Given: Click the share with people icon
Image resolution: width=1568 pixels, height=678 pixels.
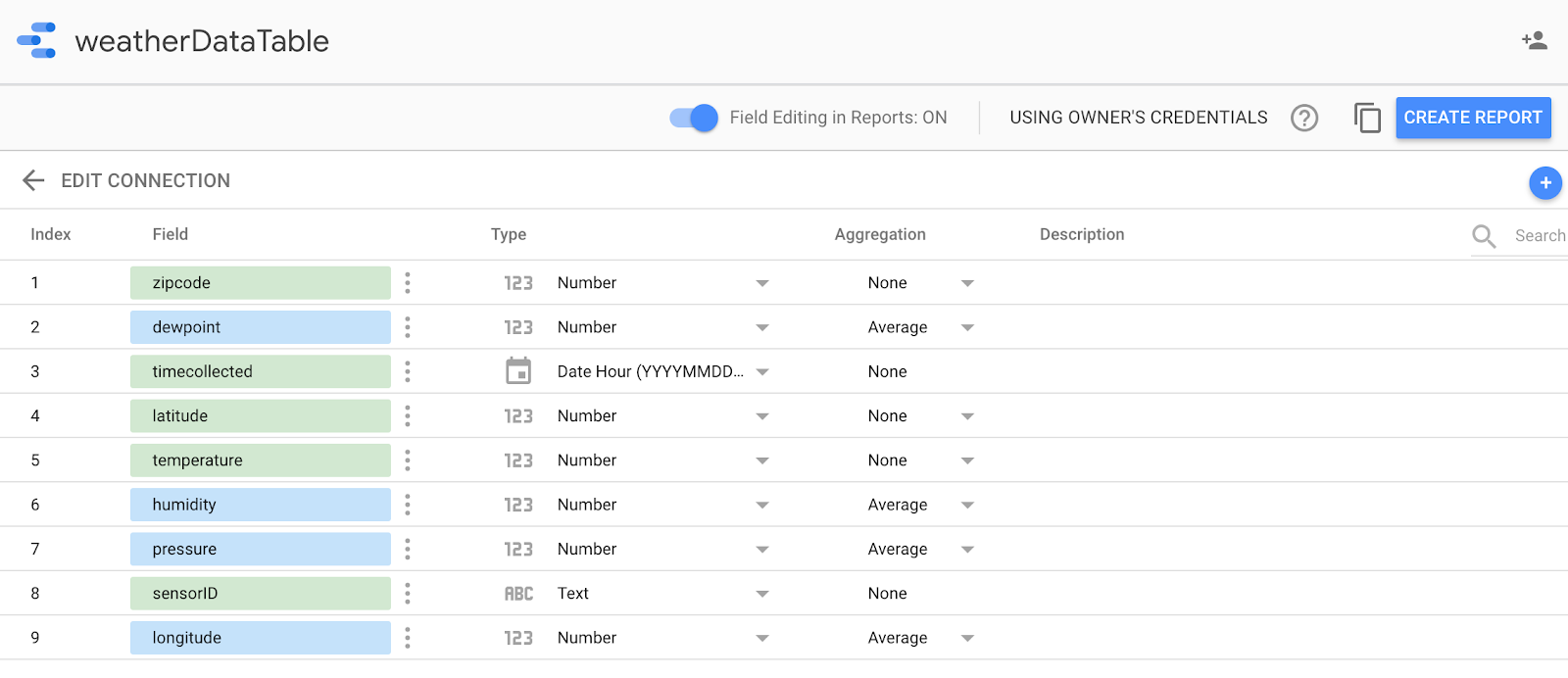Looking at the screenshot, I should [1534, 40].
